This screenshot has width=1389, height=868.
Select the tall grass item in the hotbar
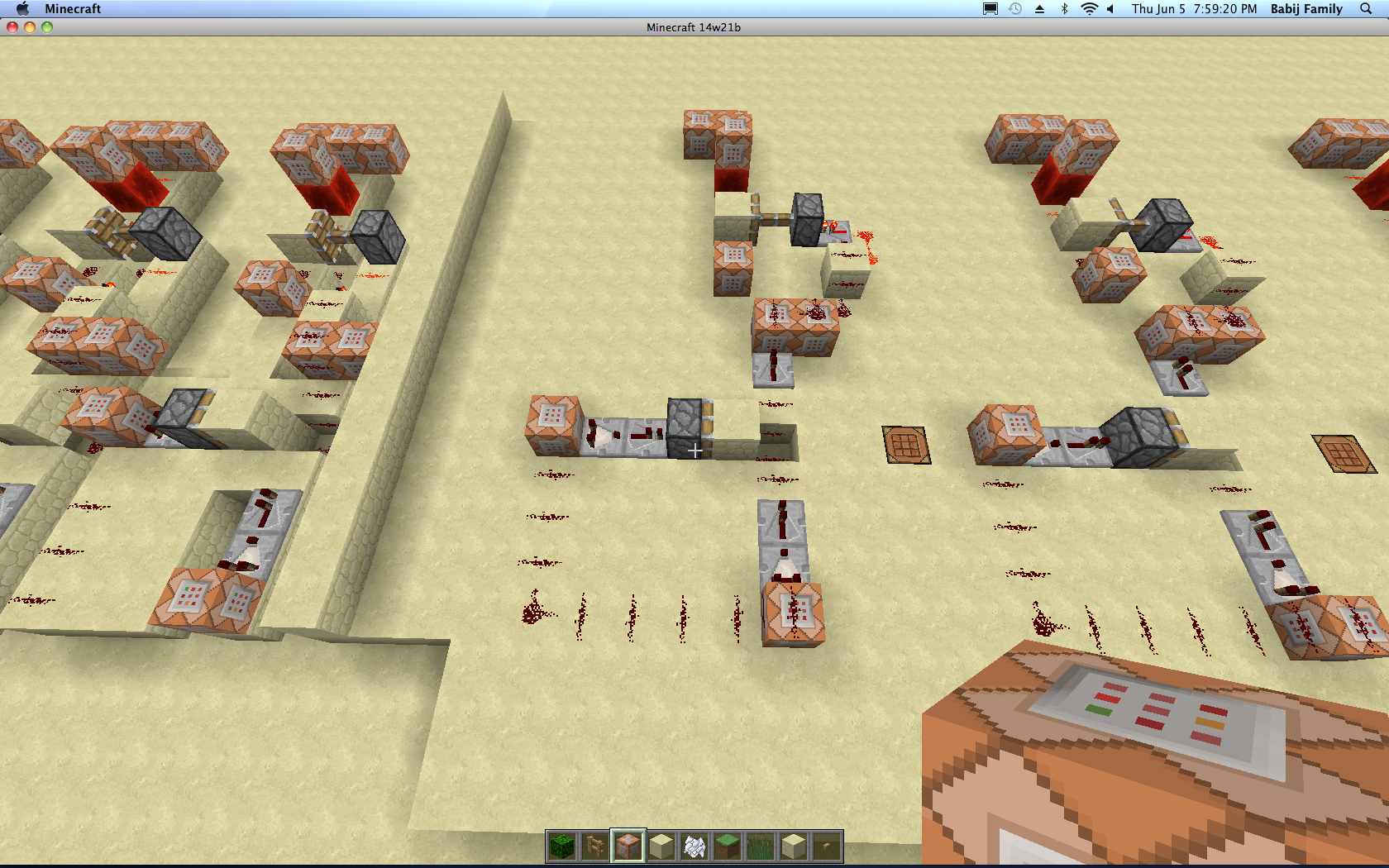tap(761, 847)
